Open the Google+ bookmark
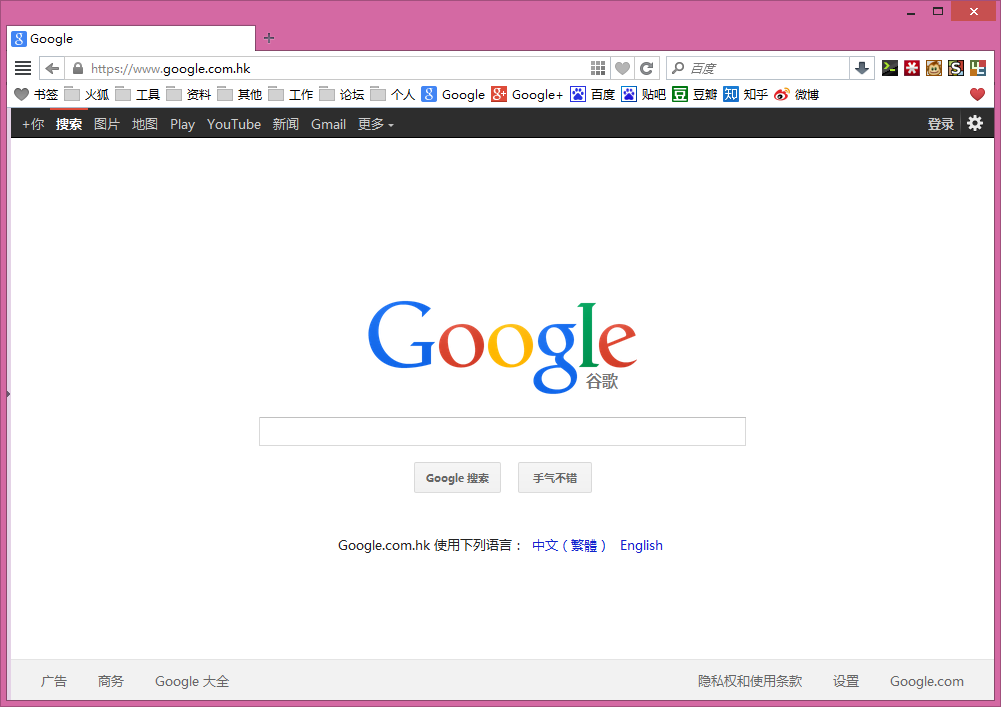The height and width of the screenshot is (707, 1001). point(527,95)
